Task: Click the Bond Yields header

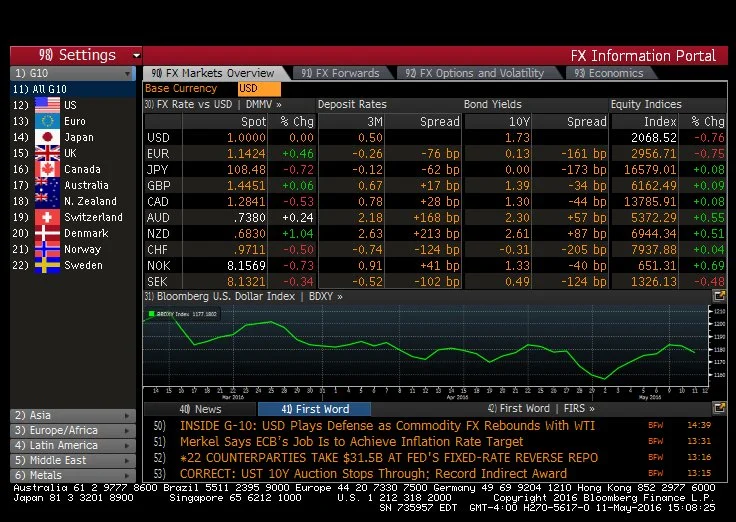Action: coord(492,104)
